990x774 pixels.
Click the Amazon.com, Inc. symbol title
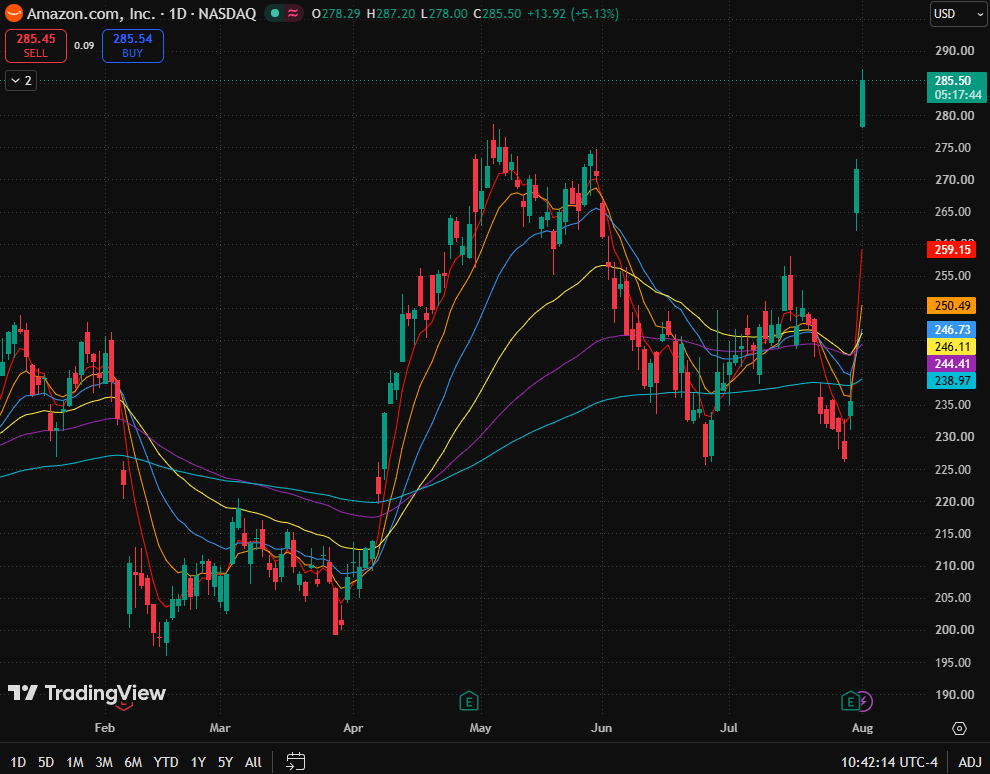[93, 13]
